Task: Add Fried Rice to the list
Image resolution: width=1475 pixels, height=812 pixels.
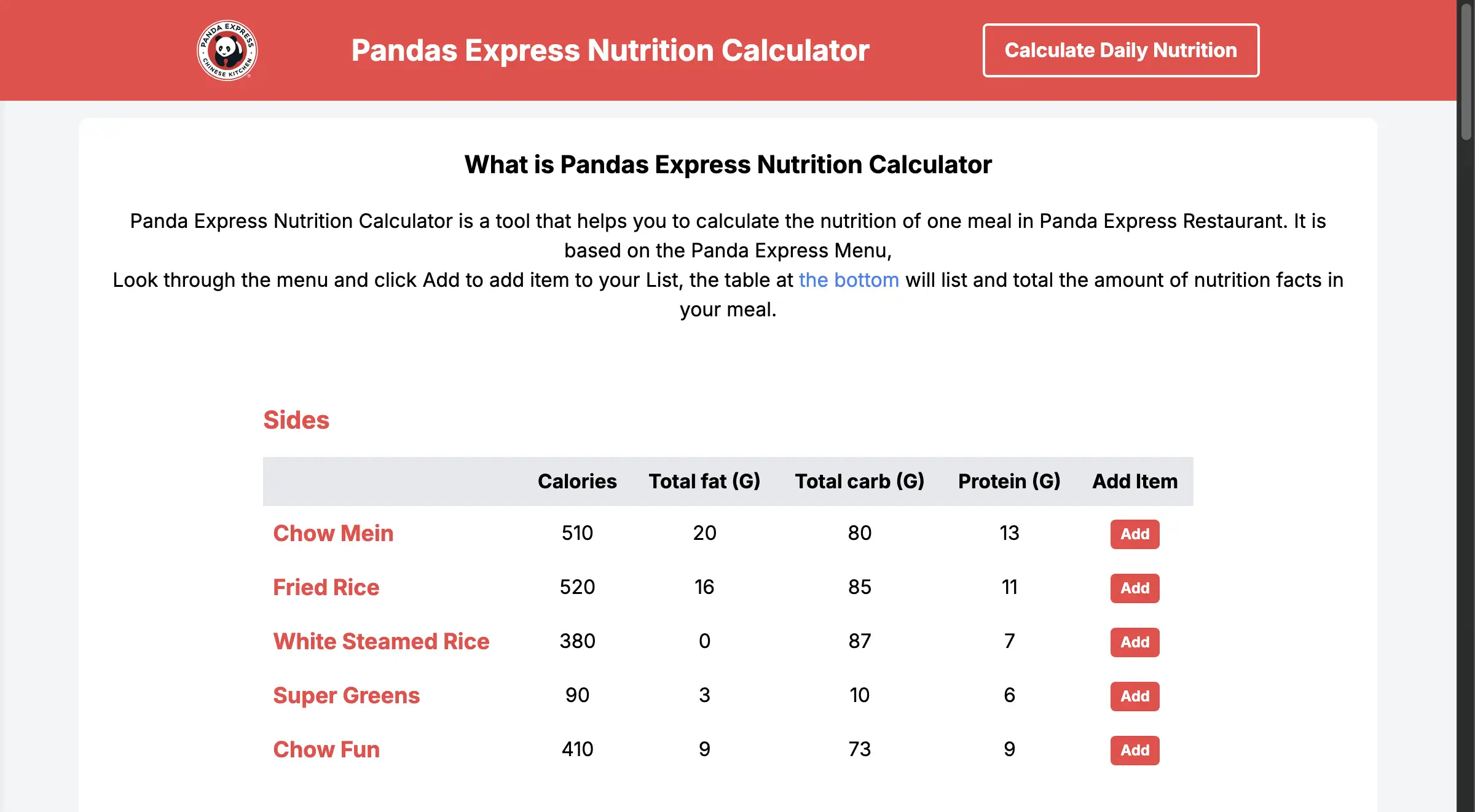Action: pyautogui.click(x=1134, y=588)
